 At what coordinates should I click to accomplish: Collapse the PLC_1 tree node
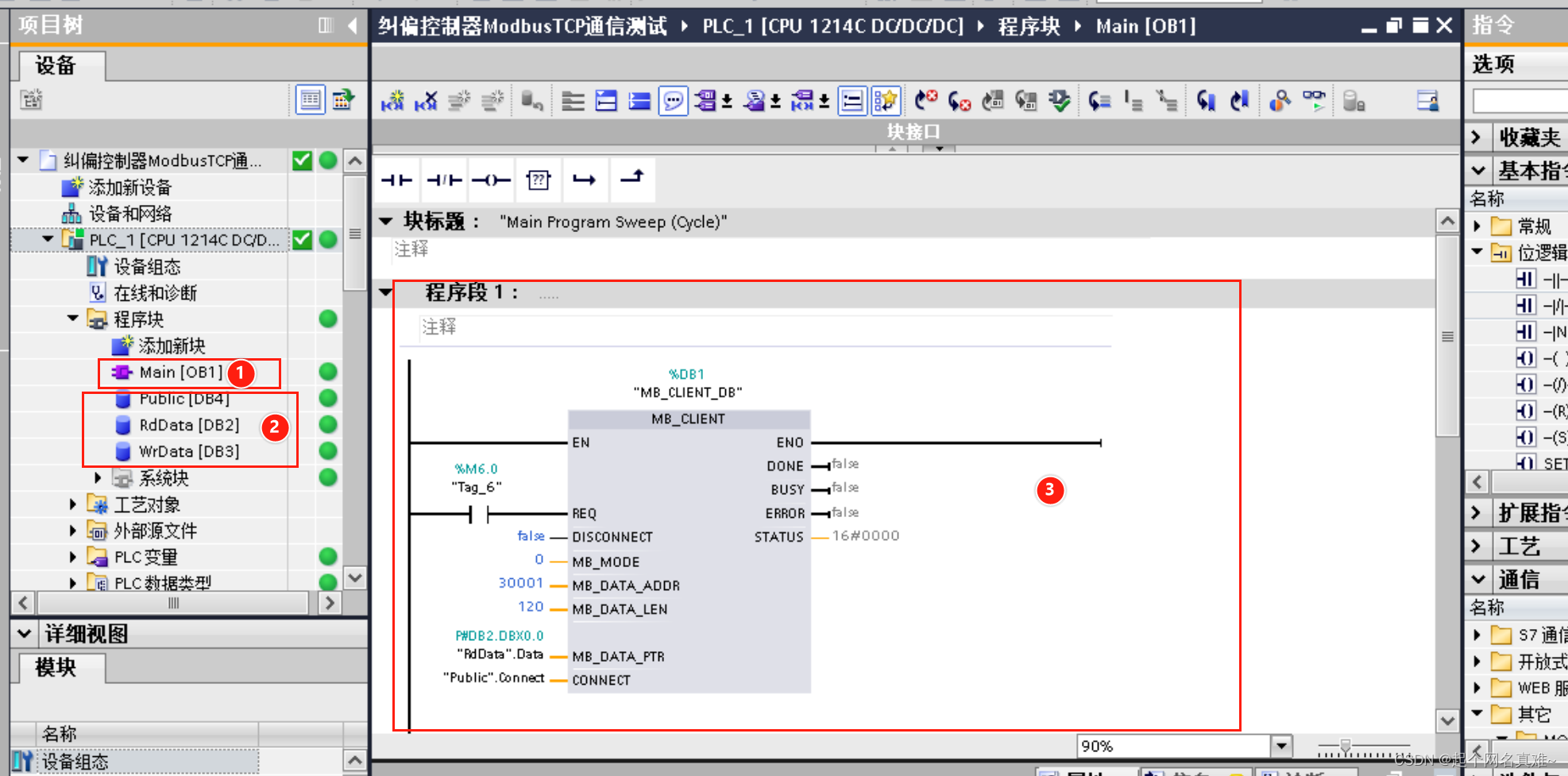pos(48,239)
